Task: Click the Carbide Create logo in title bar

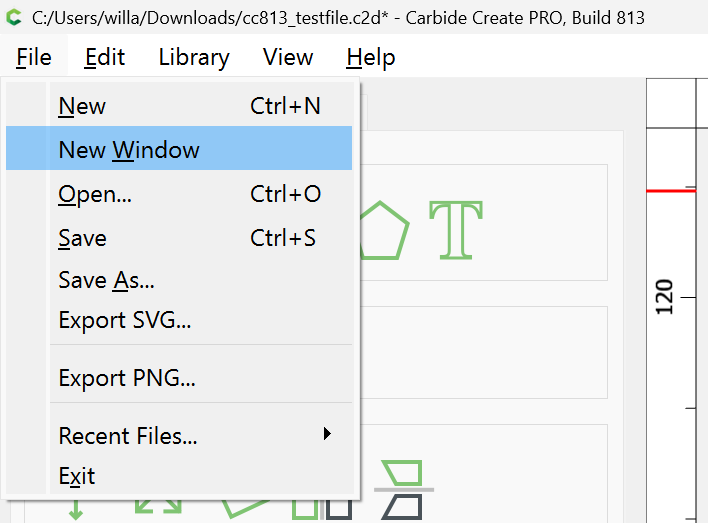Action: (x=14, y=18)
